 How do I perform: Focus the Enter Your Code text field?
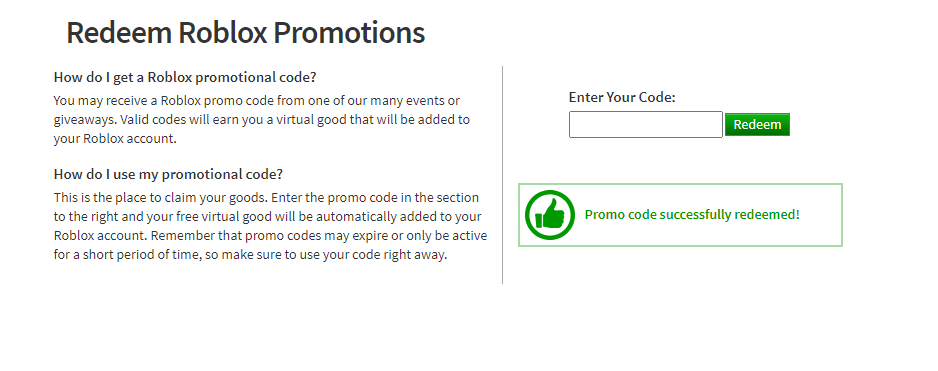[x=645, y=124]
